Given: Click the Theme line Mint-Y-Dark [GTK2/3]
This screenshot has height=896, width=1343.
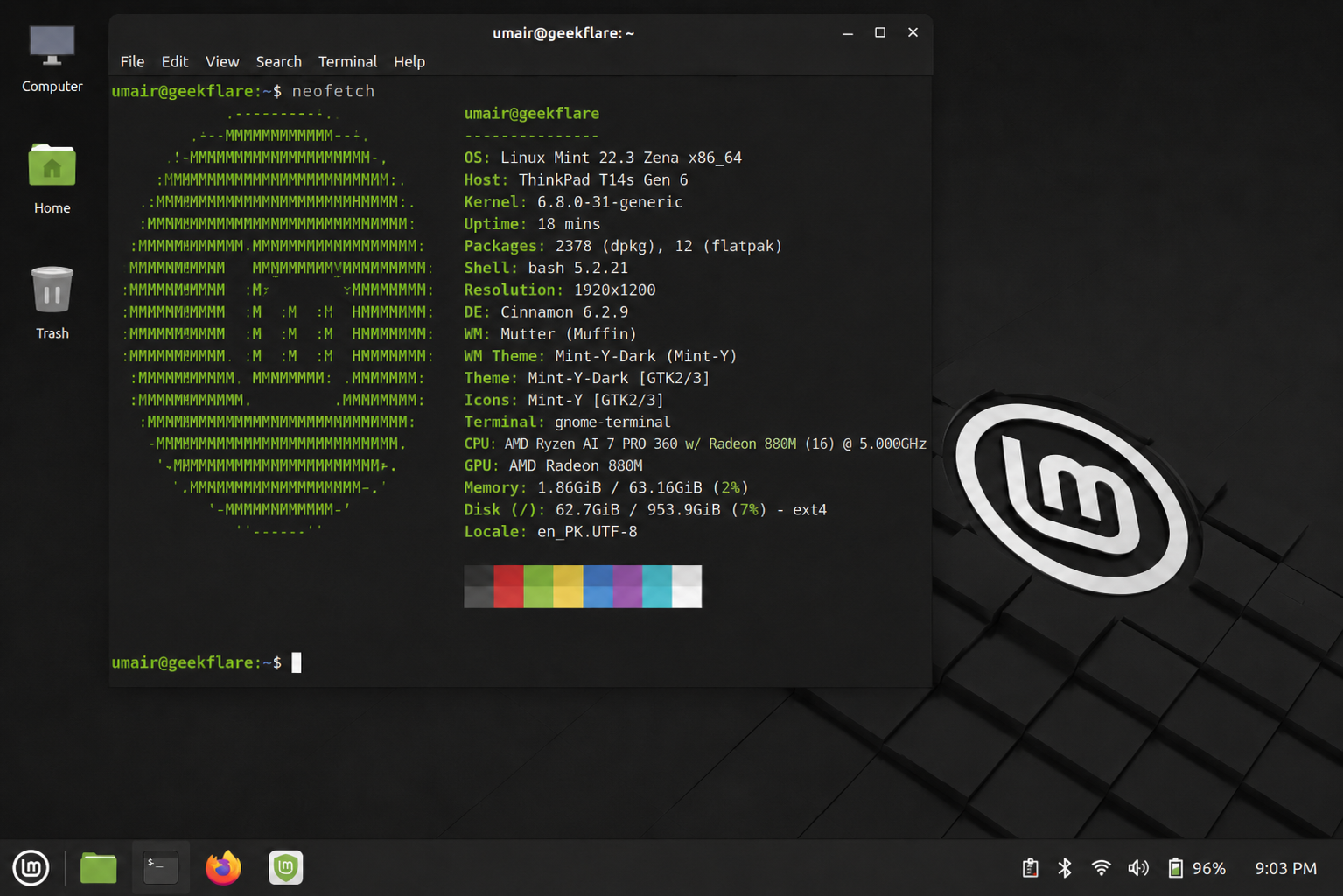Looking at the screenshot, I should 586,378.
